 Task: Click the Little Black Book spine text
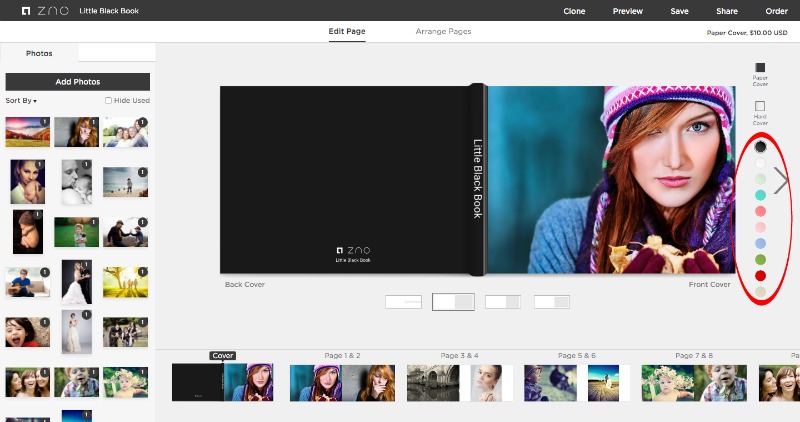click(478, 179)
